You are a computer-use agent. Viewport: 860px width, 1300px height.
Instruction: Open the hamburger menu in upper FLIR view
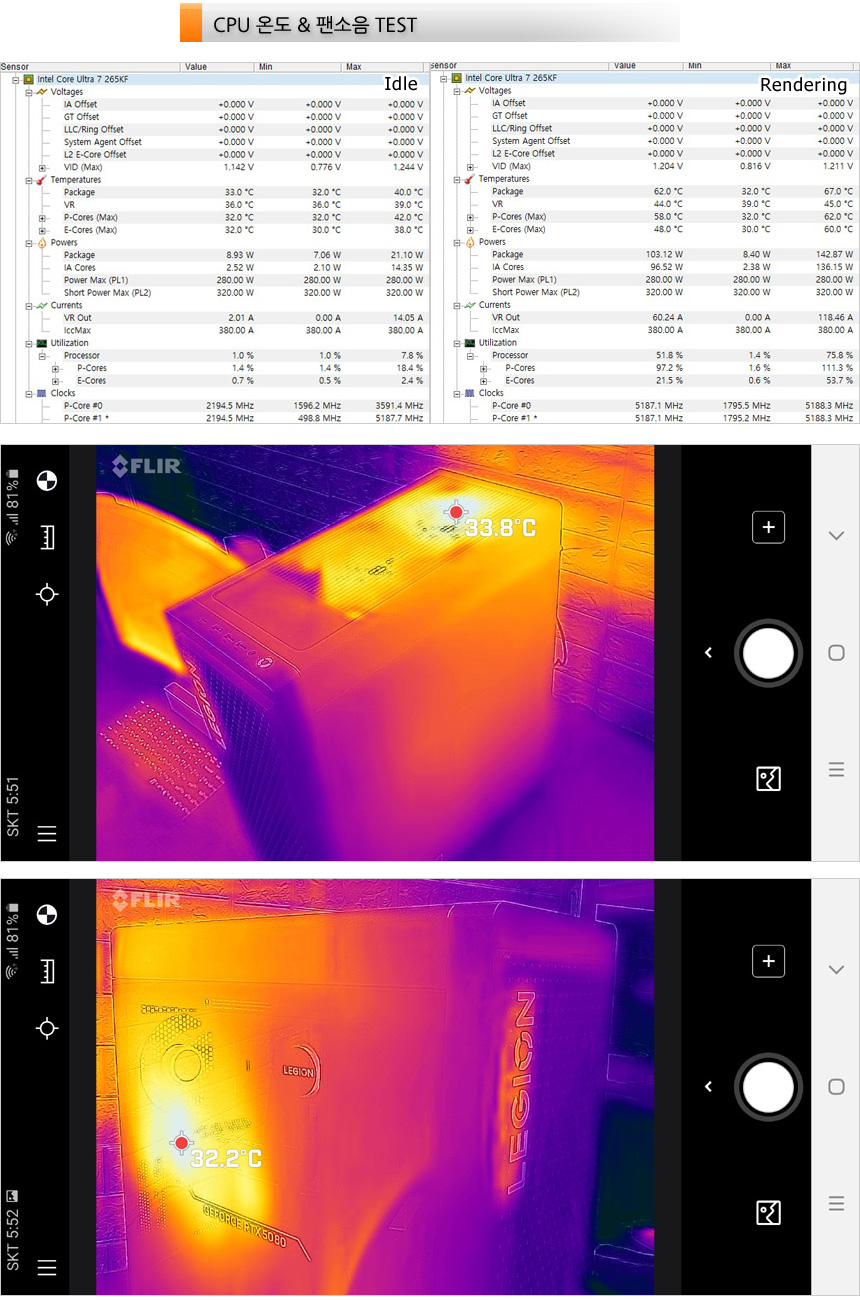point(46,834)
